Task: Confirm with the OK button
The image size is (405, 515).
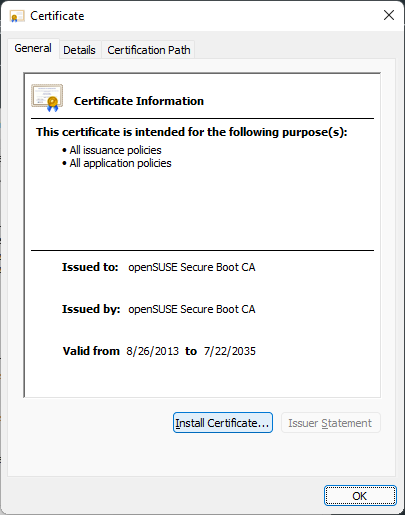Action: click(360, 496)
